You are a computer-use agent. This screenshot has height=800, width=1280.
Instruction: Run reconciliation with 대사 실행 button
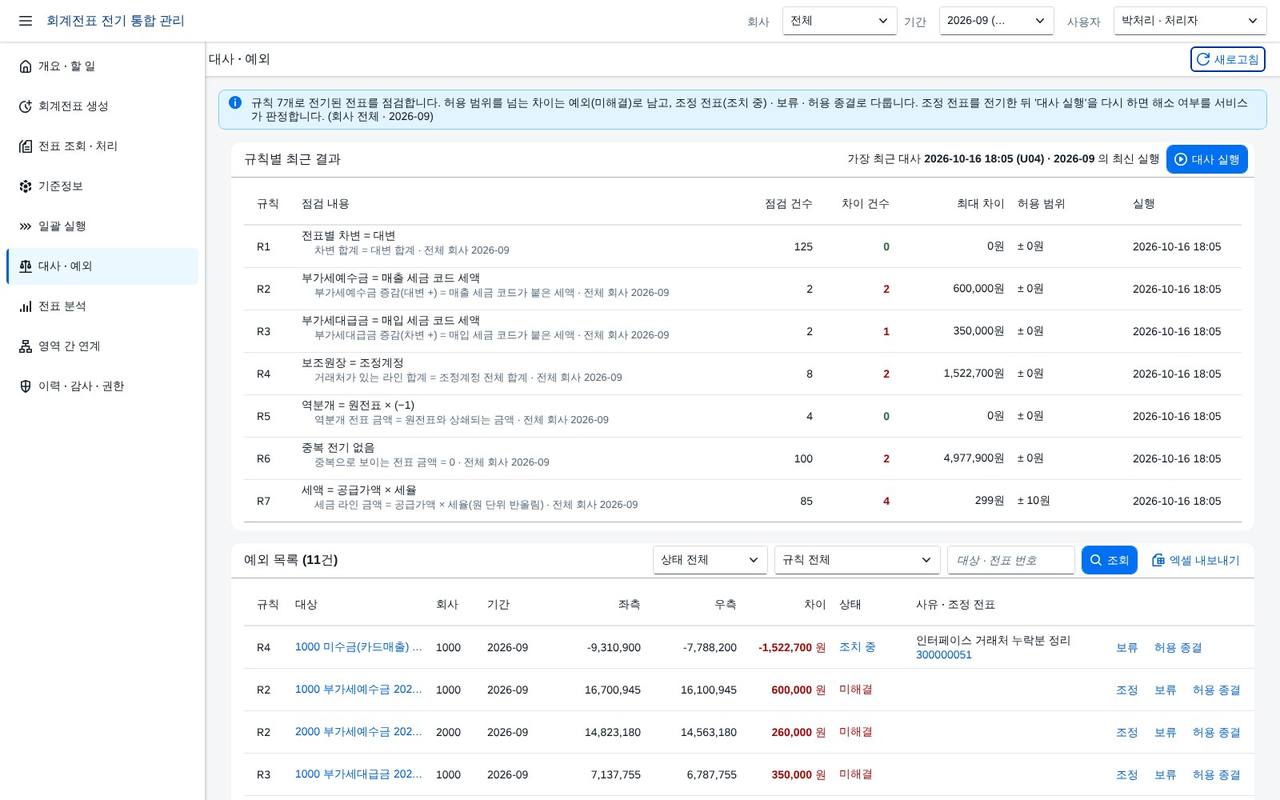1206,159
